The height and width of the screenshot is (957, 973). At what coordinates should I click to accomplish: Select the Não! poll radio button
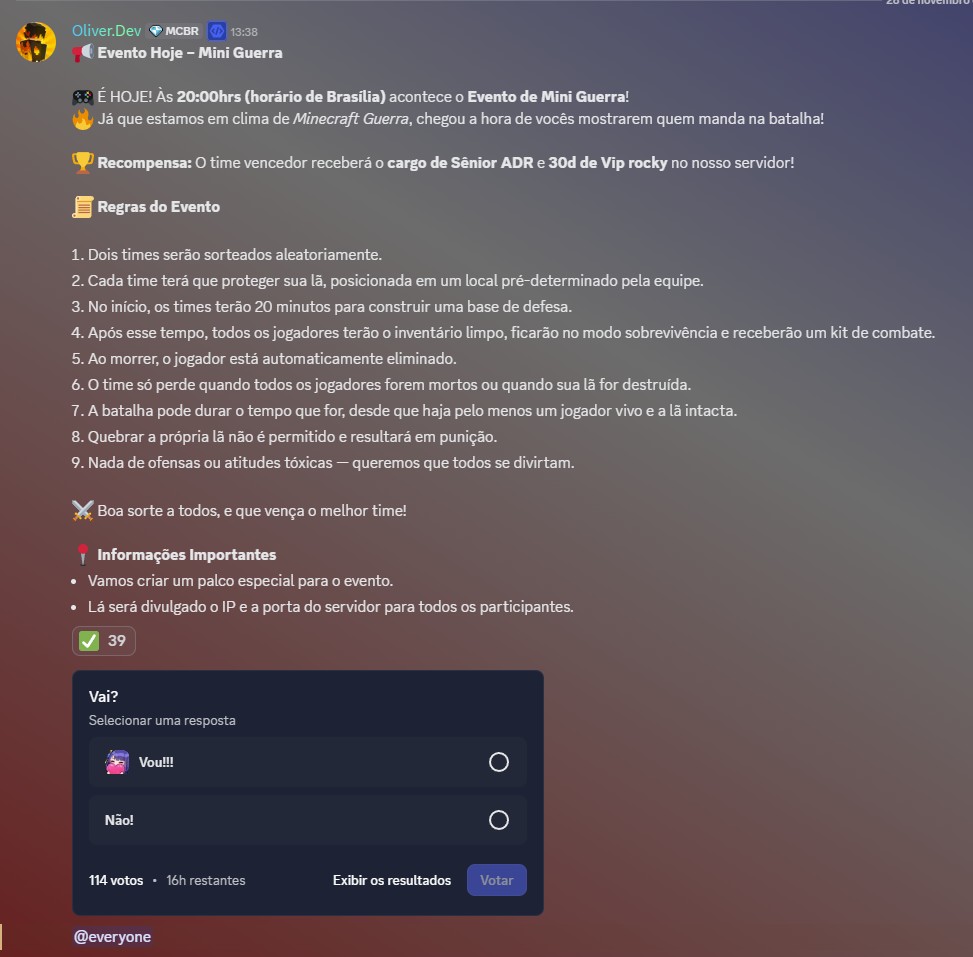point(498,820)
